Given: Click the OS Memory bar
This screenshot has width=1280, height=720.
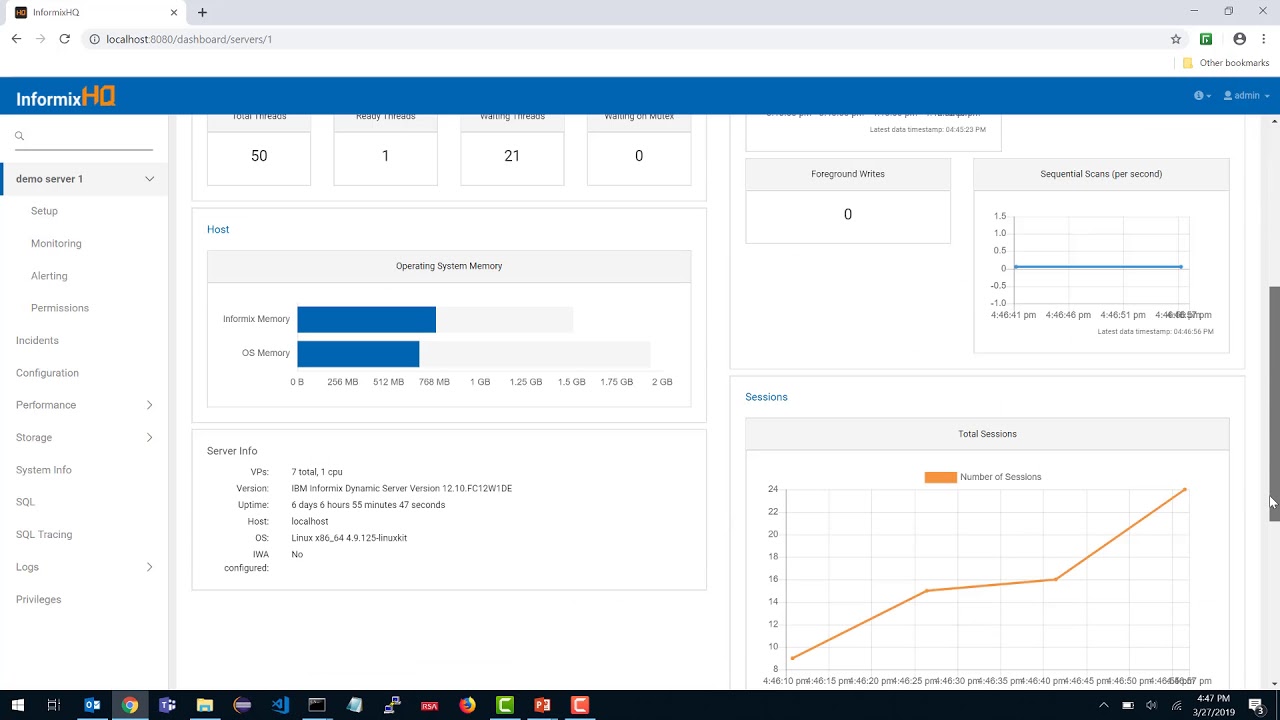Looking at the screenshot, I should pyautogui.click(x=358, y=353).
